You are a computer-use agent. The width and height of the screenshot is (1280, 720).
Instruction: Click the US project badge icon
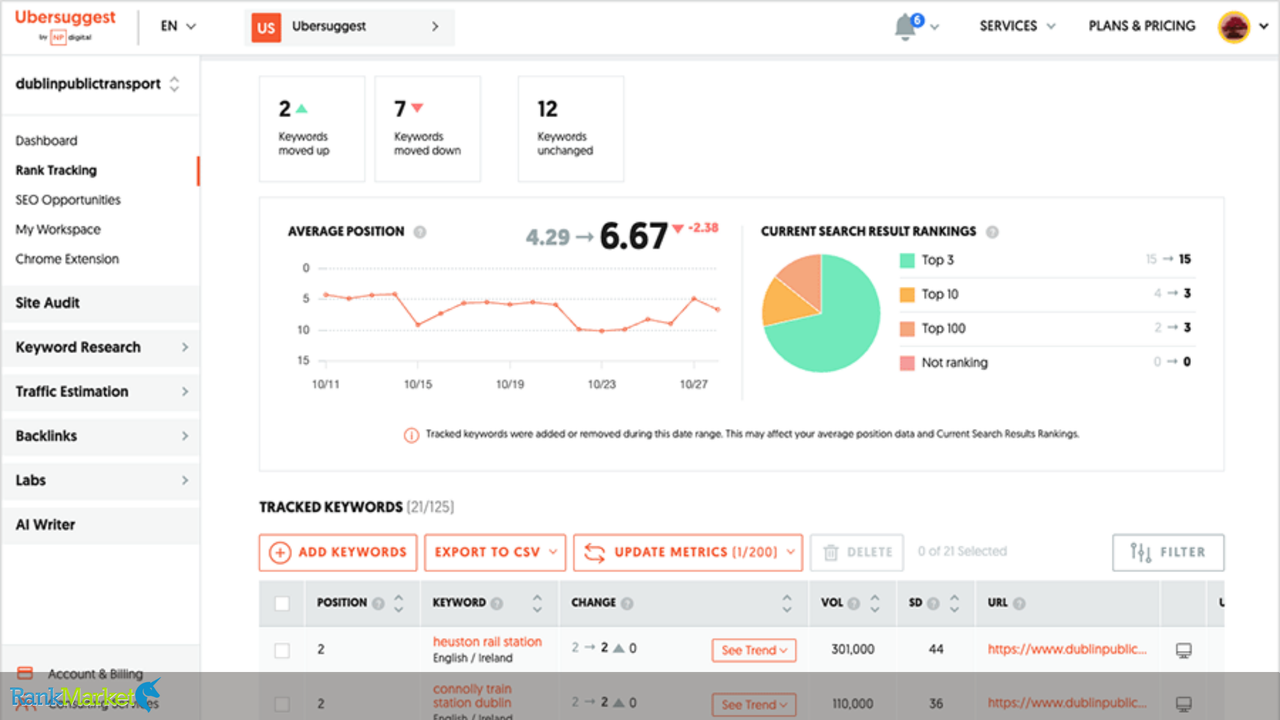pos(265,28)
